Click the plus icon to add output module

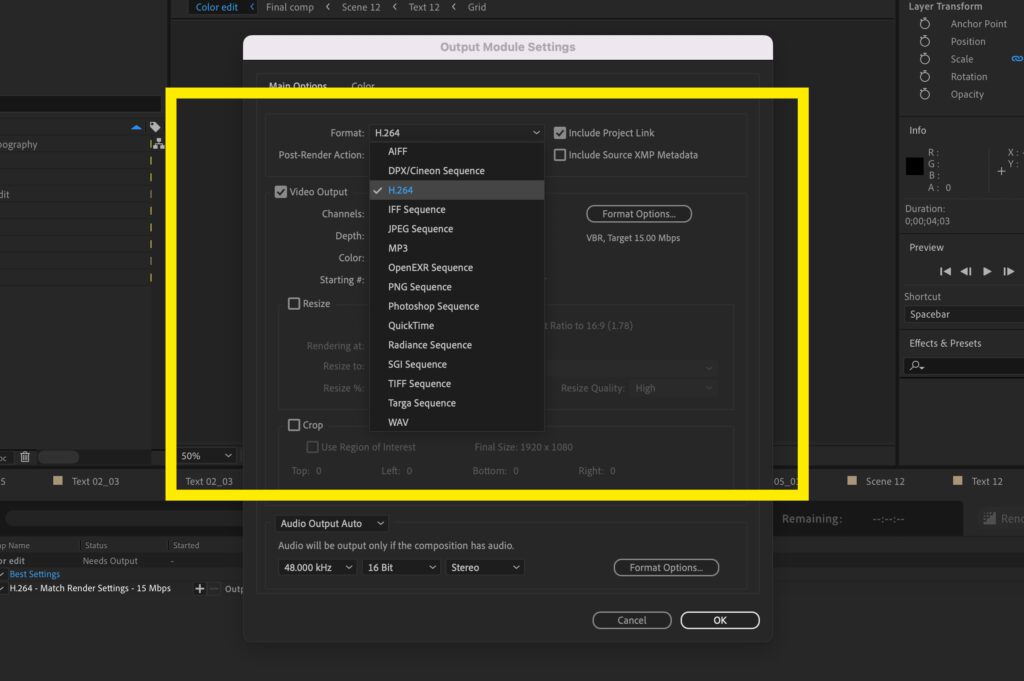tap(200, 588)
